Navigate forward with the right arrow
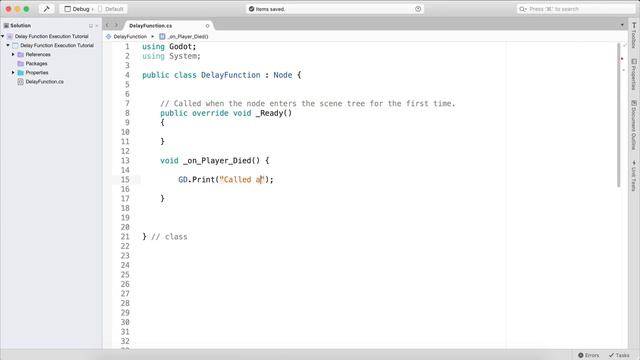 116,25
